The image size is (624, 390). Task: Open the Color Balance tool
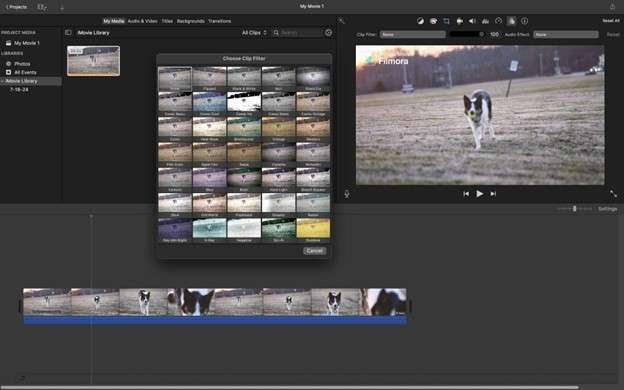point(420,21)
